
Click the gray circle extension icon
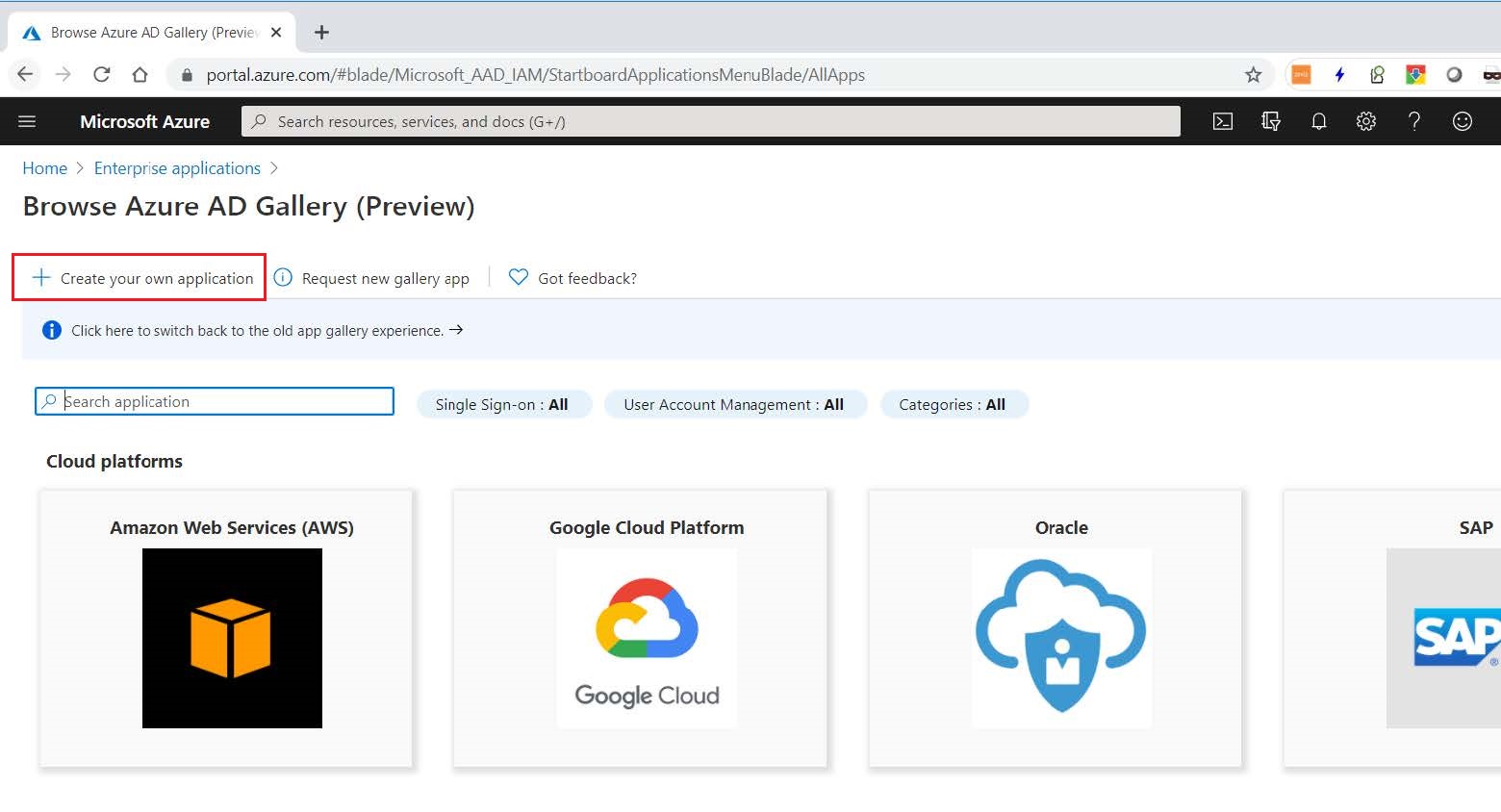point(1454,74)
